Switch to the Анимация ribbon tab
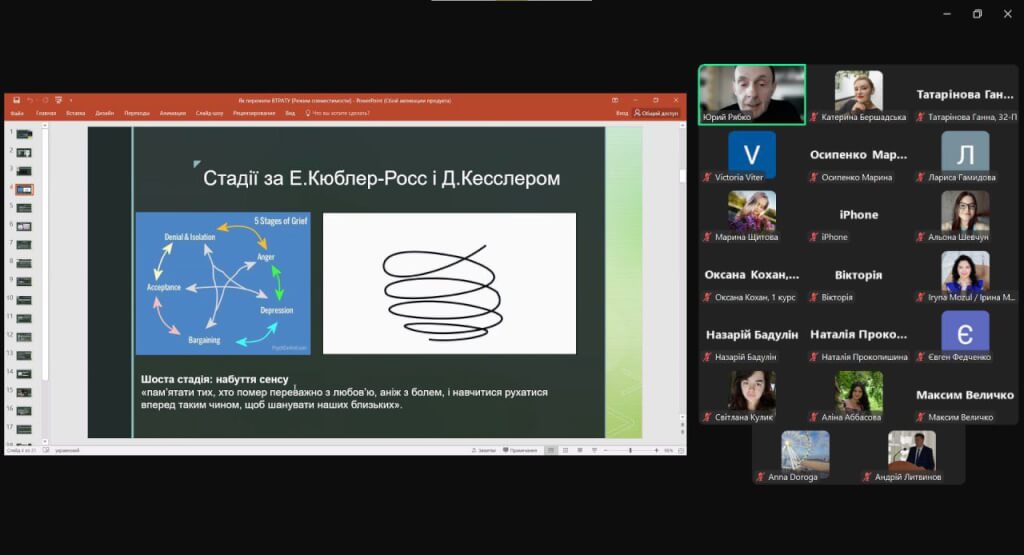1024x555 pixels. tap(172, 113)
